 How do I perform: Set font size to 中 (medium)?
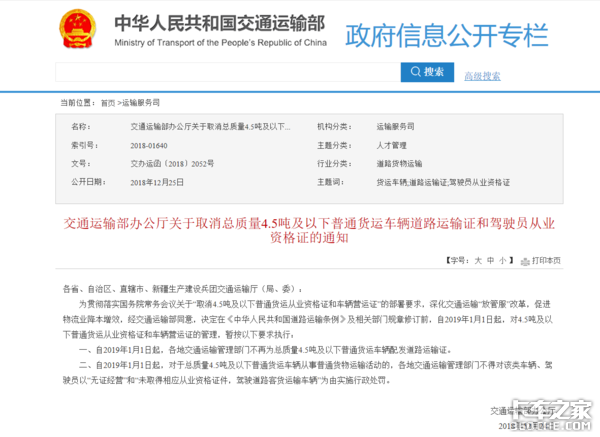tap(490, 260)
